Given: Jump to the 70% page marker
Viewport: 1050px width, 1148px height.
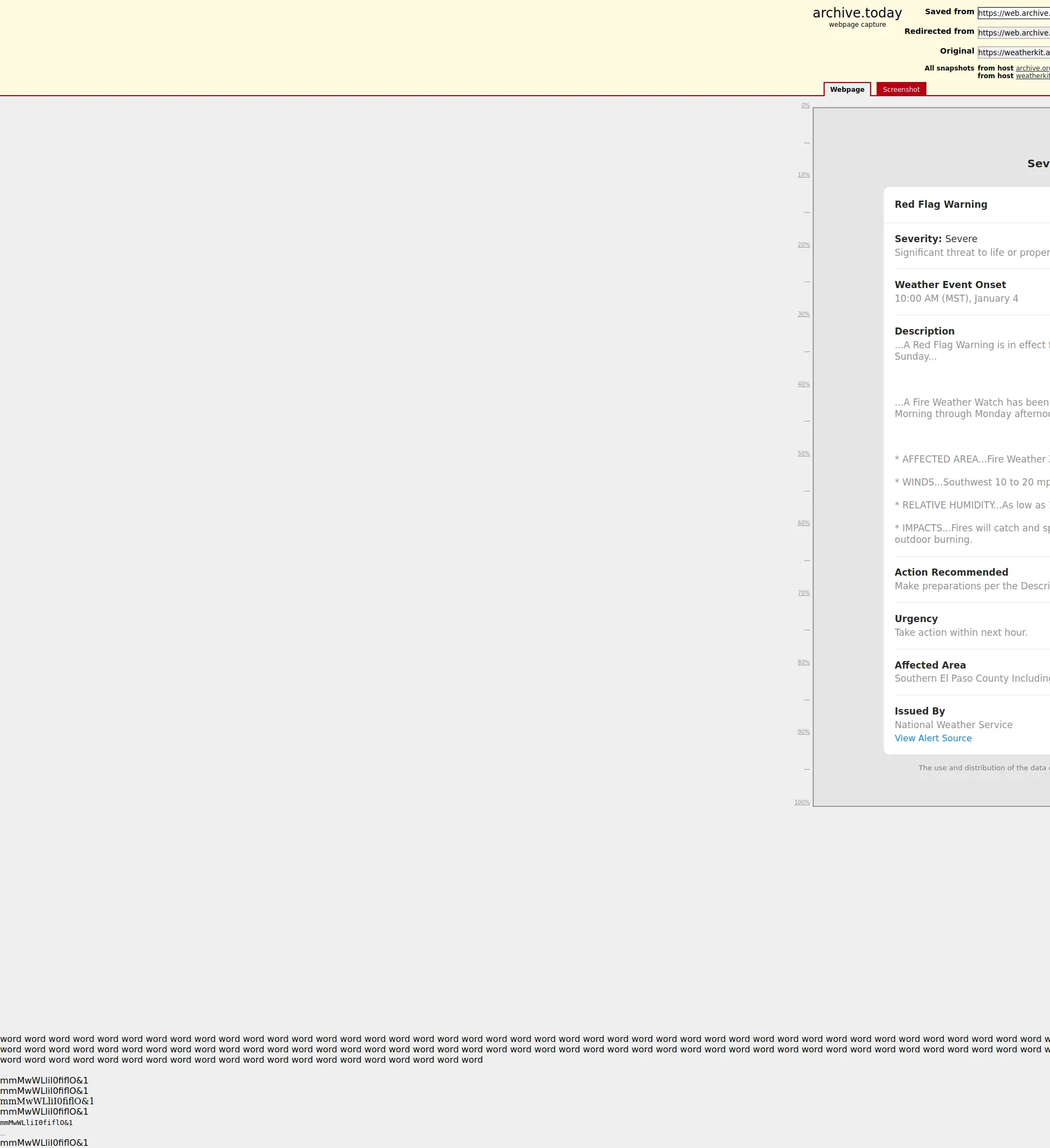Looking at the screenshot, I should (x=803, y=593).
